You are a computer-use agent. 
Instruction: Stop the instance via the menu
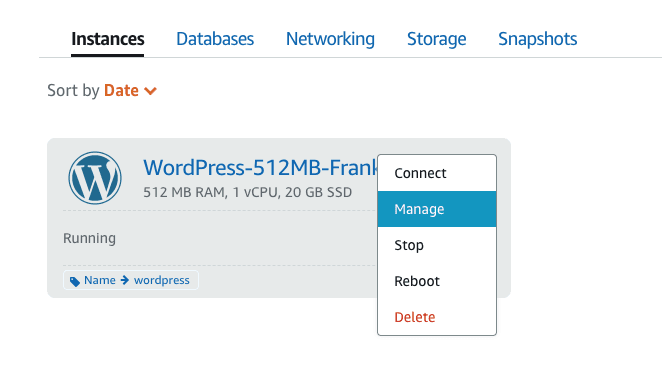(437, 245)
